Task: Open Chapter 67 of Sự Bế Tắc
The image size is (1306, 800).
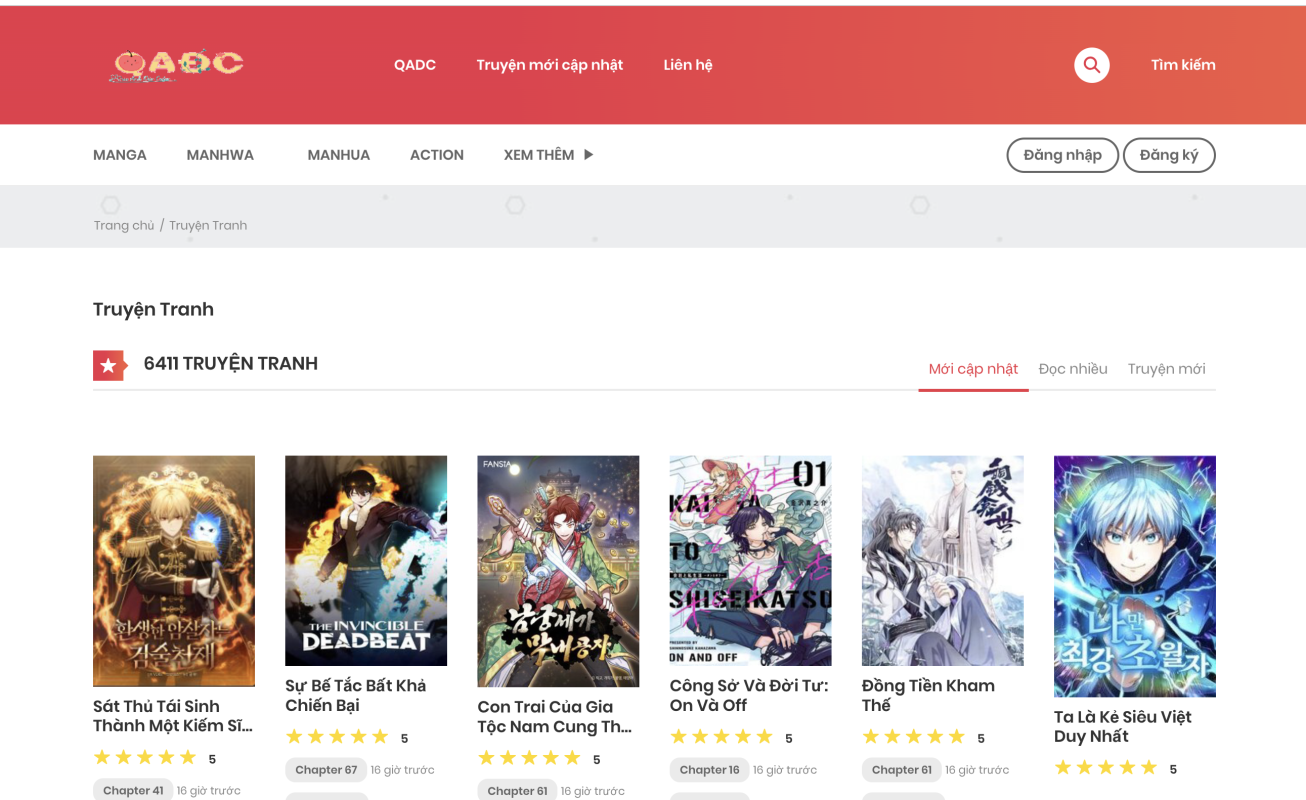Action: click(326, 770)
